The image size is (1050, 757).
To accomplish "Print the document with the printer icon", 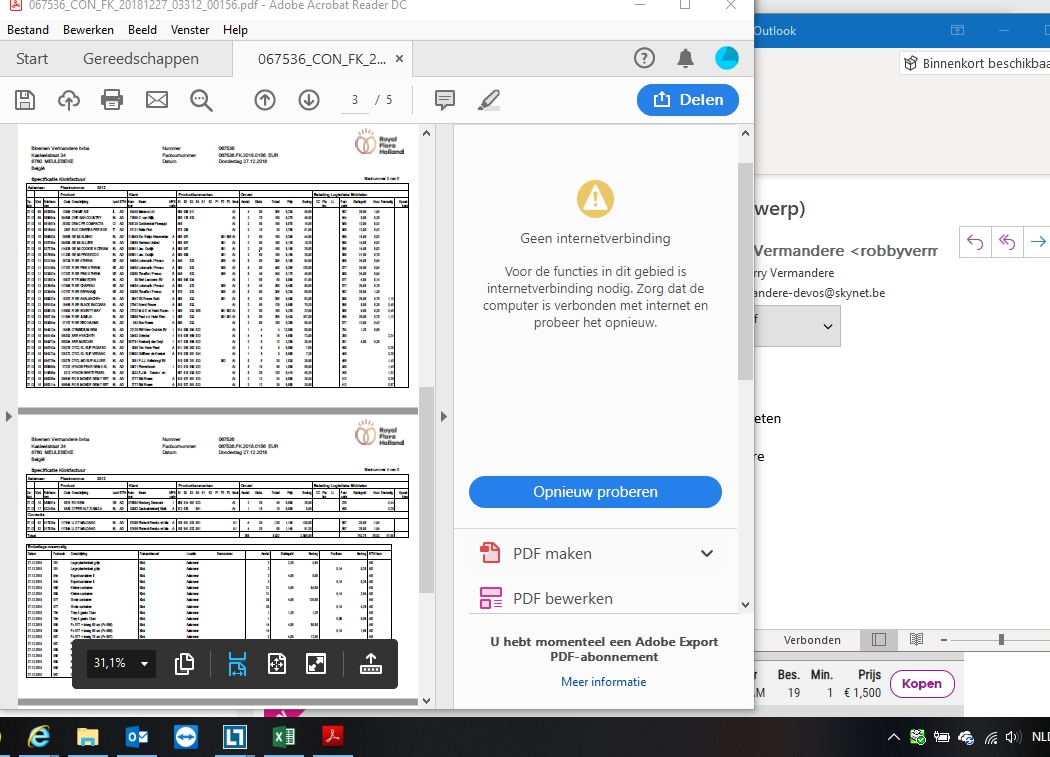I will [112, 100].
